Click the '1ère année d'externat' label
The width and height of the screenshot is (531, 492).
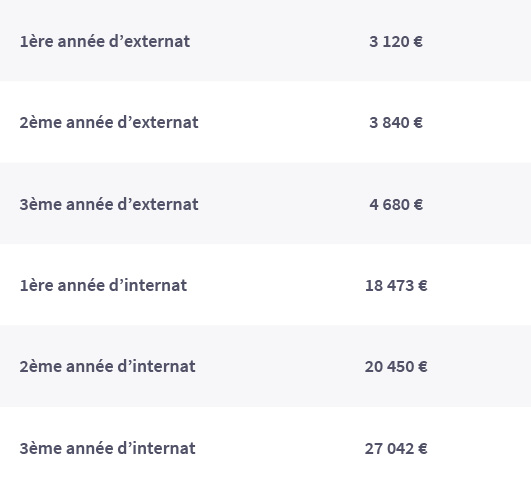pyautogui.click(x=105, y=41)
